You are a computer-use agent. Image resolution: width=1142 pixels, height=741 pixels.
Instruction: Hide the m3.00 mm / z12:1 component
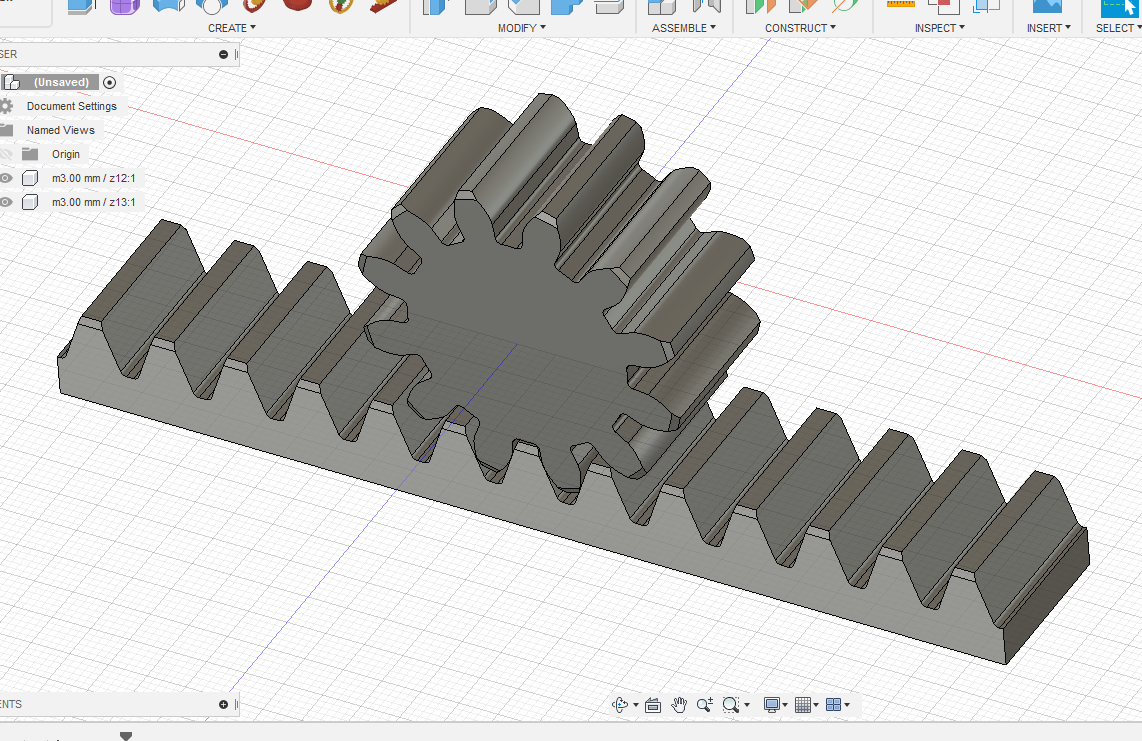[6, 178]
